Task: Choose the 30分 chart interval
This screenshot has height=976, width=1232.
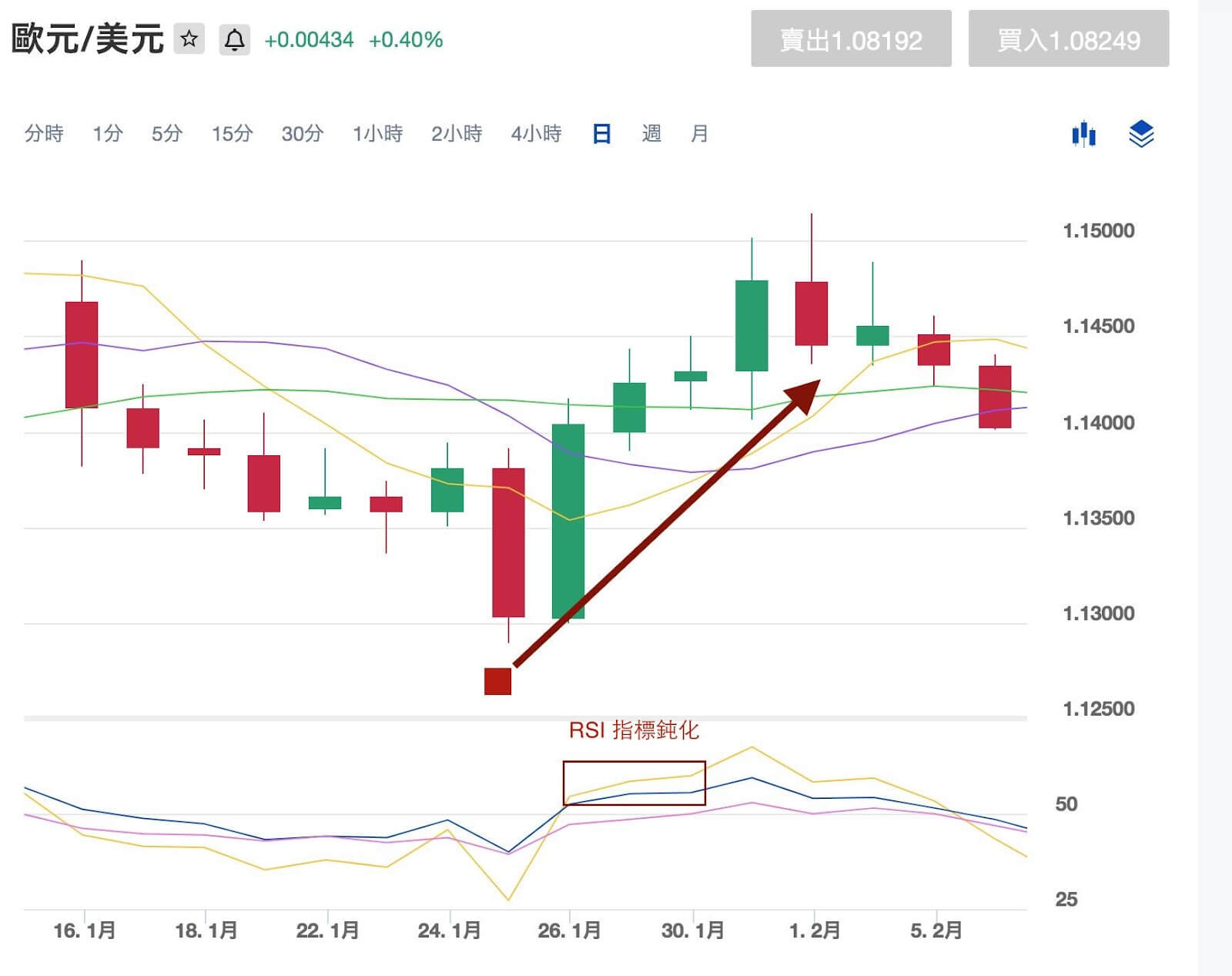Action: [x=302, y=133]
